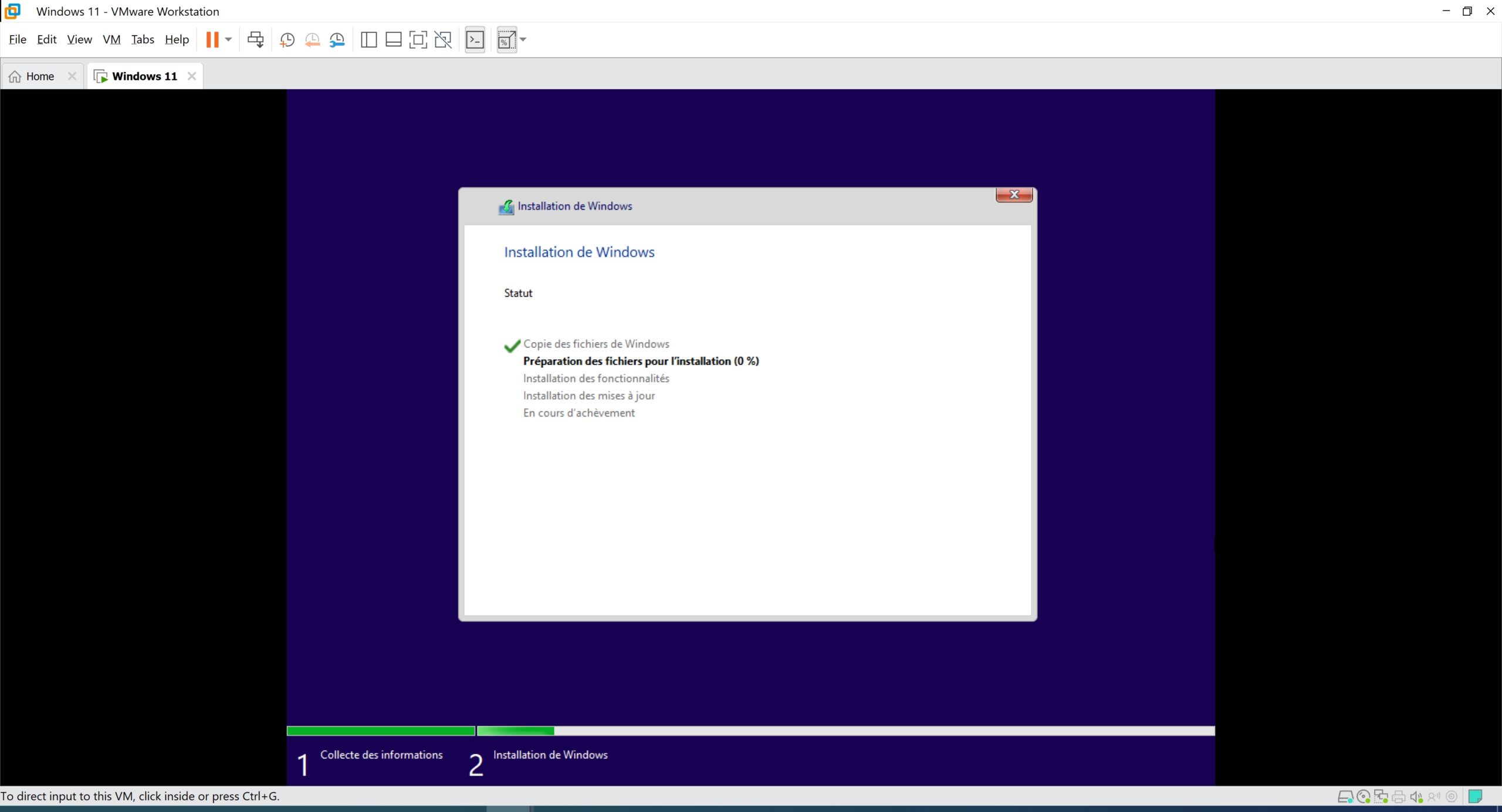The height and width of the screenshot is (812, 1502).
Task: Open the VM menu
Action: coord(111,39)
